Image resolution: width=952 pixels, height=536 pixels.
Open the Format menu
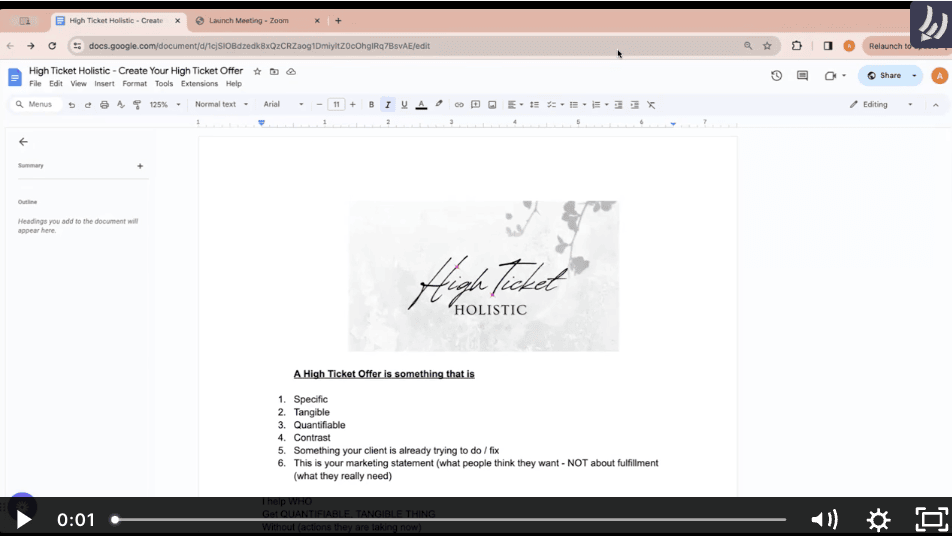(x=134, y=84)
